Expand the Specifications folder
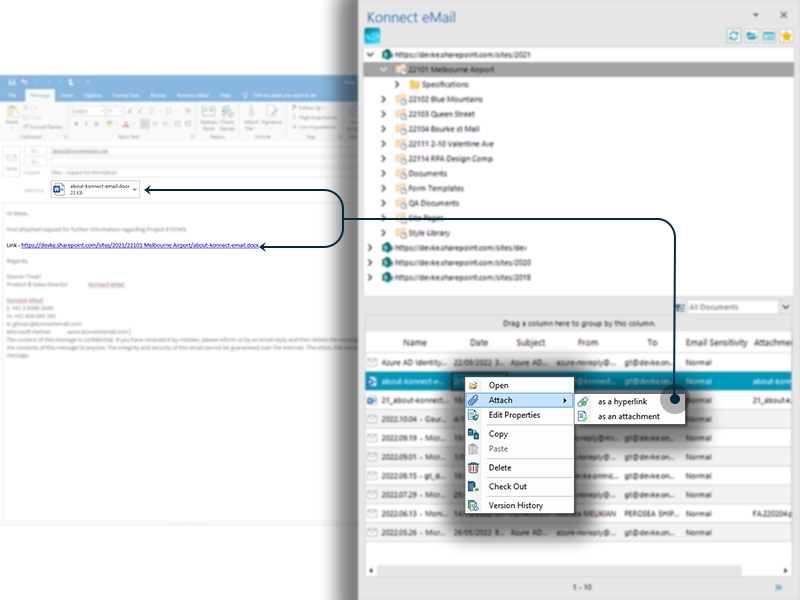 coord(397,84)
